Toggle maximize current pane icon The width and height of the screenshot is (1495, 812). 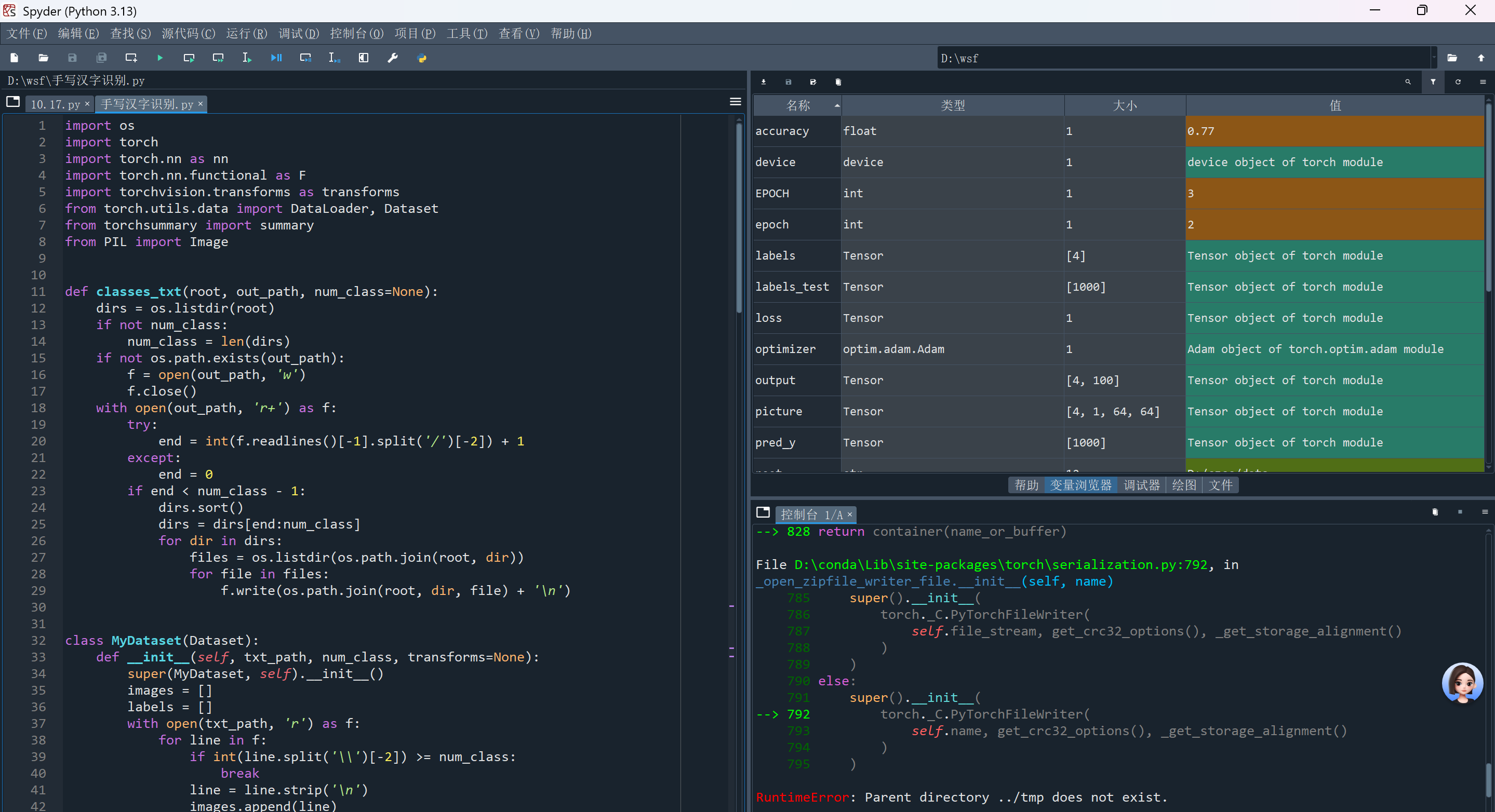point(363,58)
